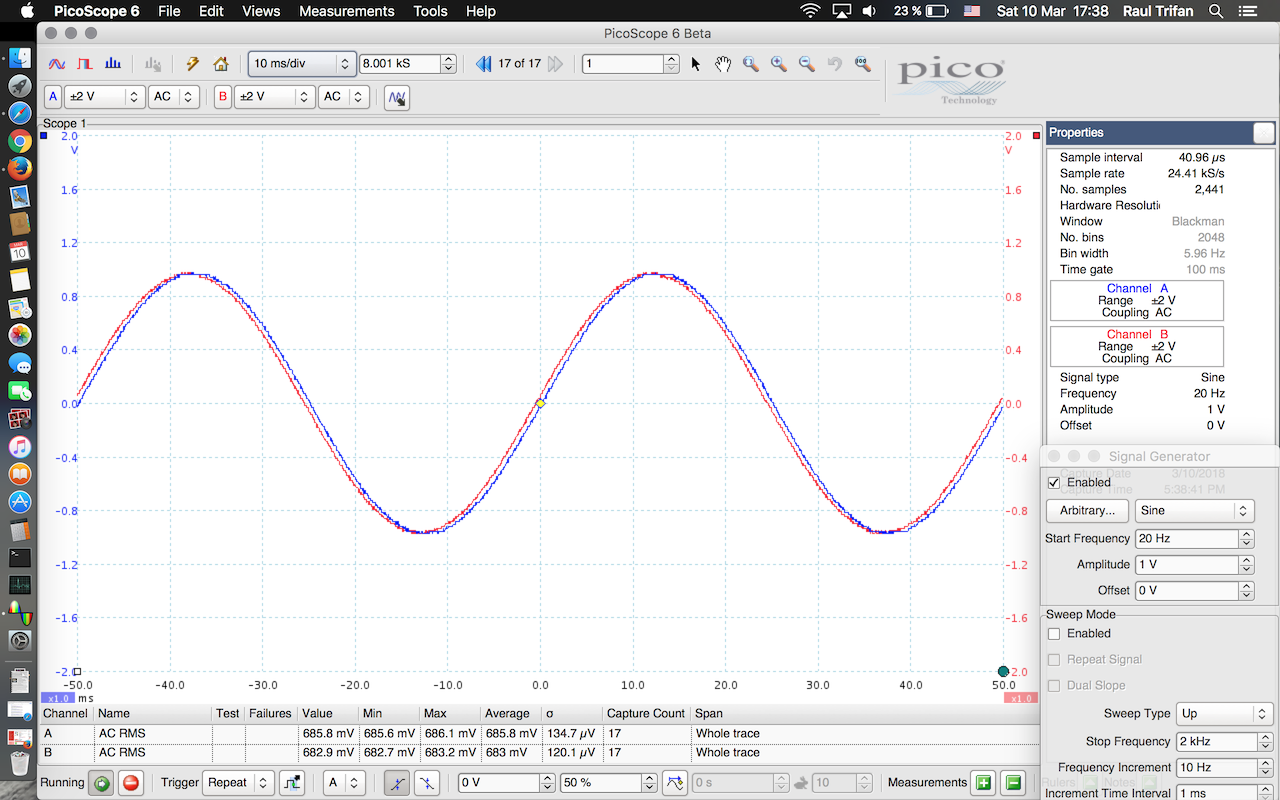Open the Measurements menu
Viewport: 1280px width, 800px height.
(x=348, y=11)
